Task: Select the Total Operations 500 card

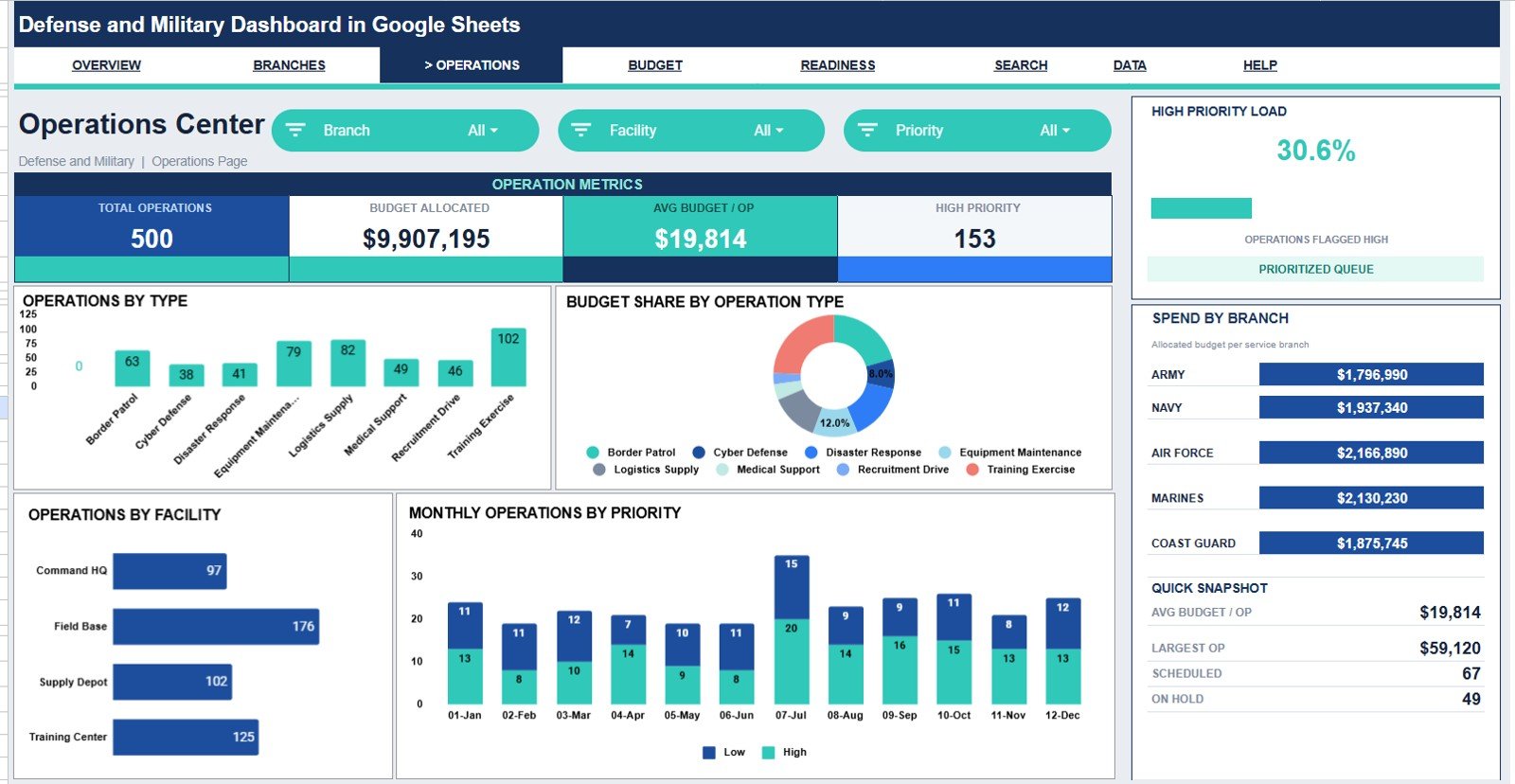Action: pos(151,239)
